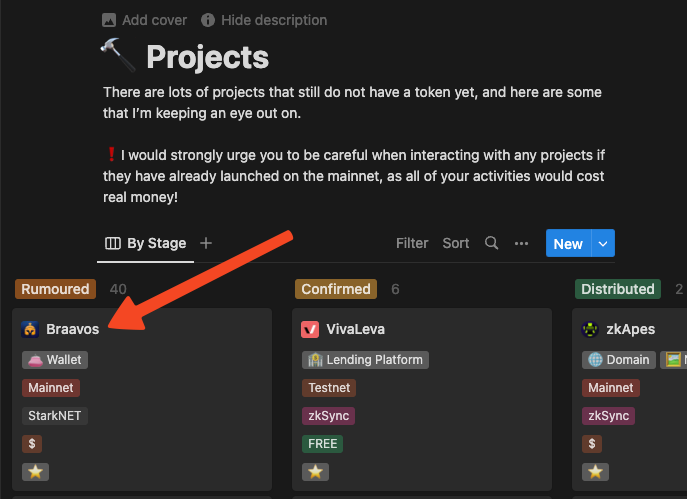Click the Domain tag on zkApes card
687x499 pixels.
point(619,360)
